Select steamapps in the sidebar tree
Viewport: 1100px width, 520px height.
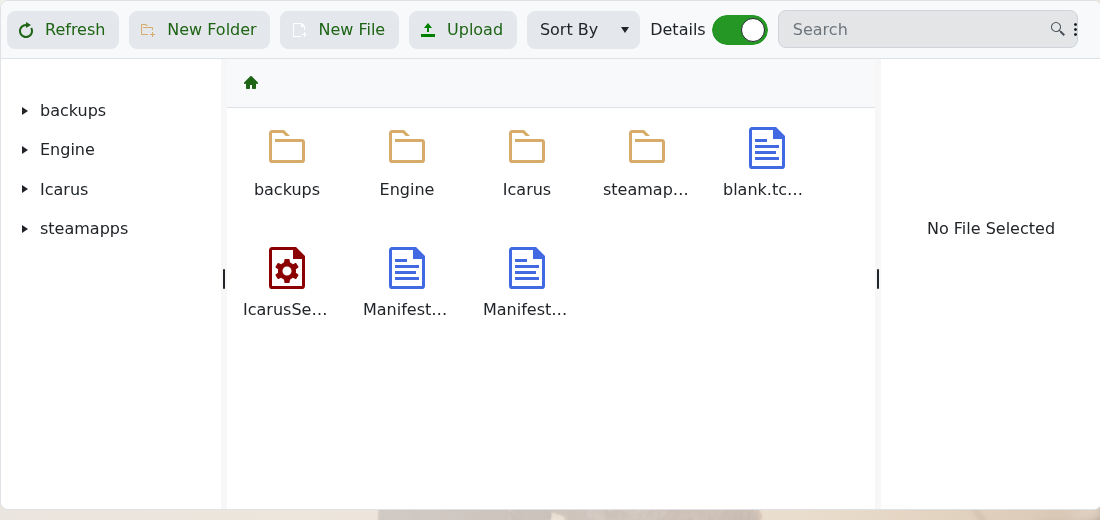click(84, 228)
